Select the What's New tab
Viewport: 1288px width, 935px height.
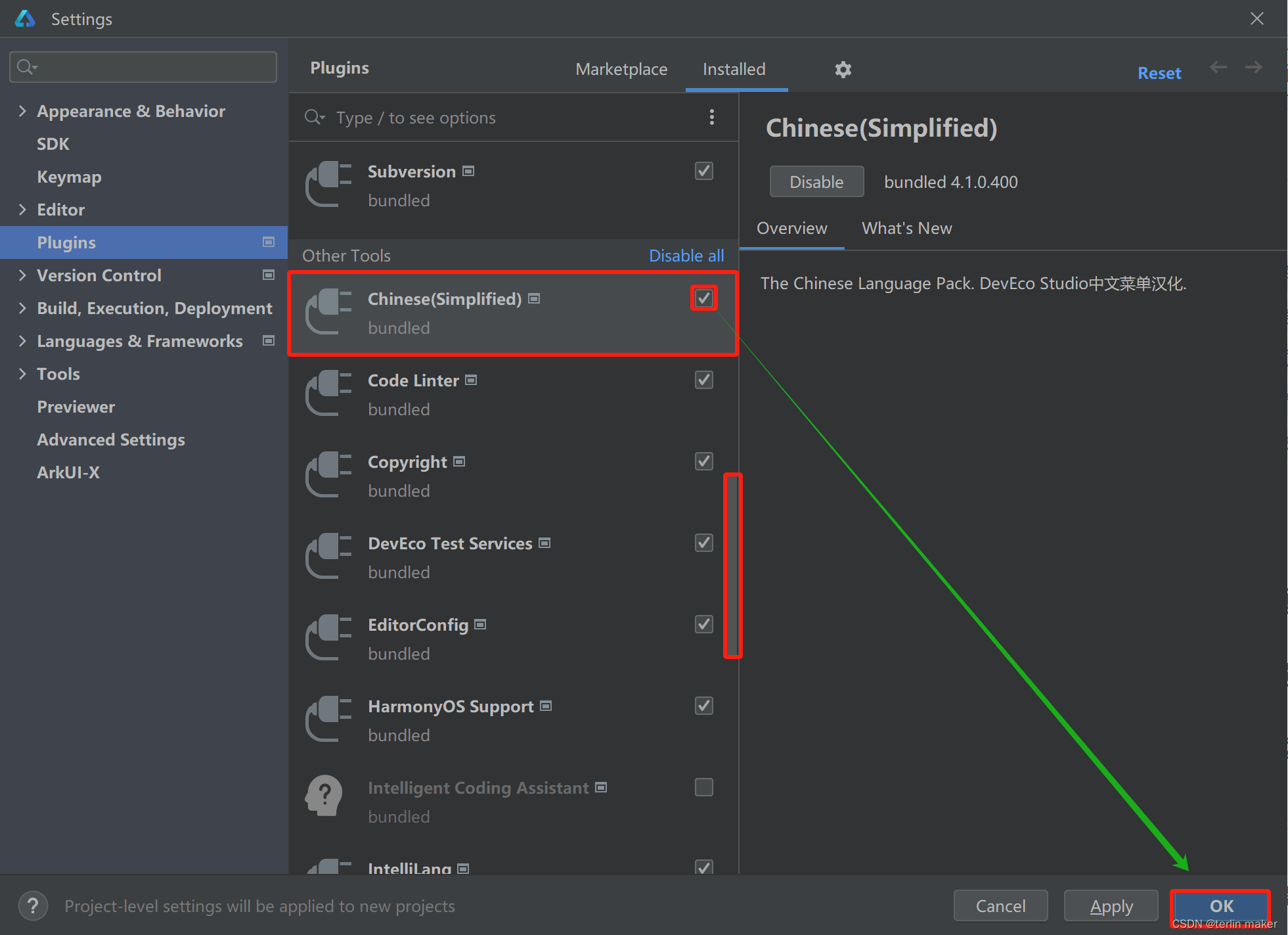[905, 227]
